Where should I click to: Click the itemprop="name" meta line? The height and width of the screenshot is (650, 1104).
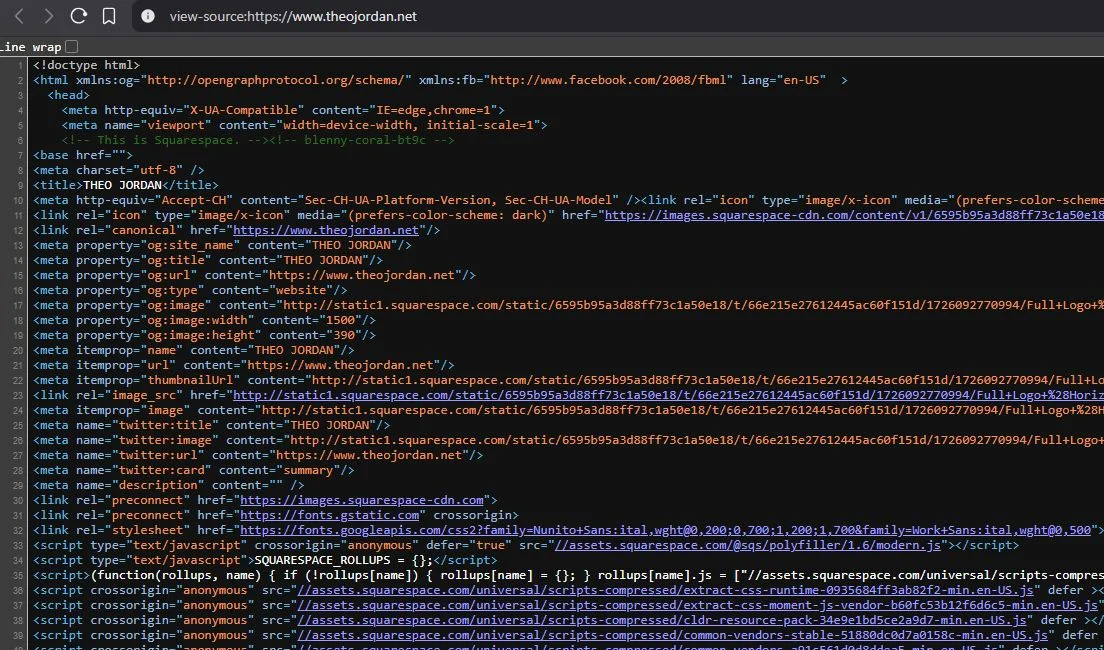[194, 350]
